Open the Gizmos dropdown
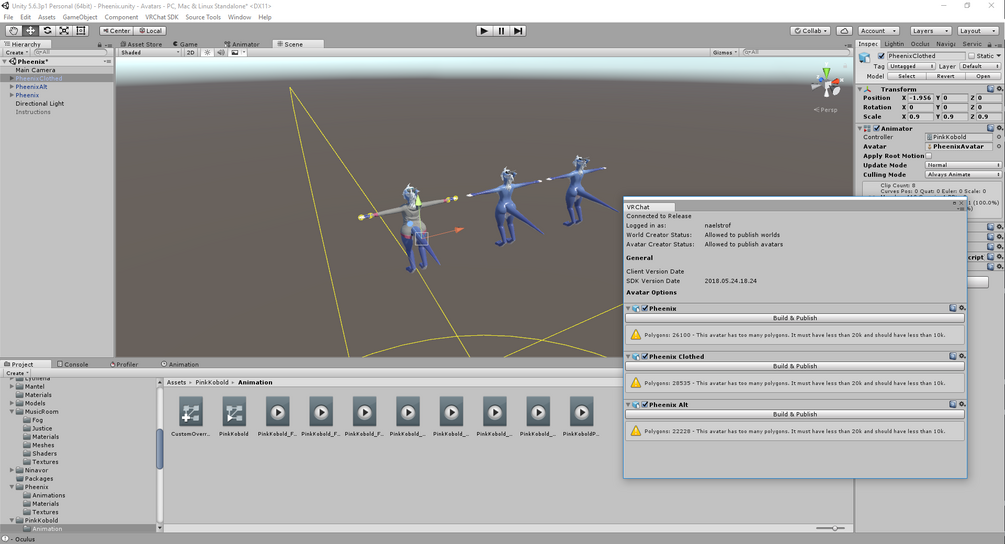The image size is (1005, 544). coord(725,53)
